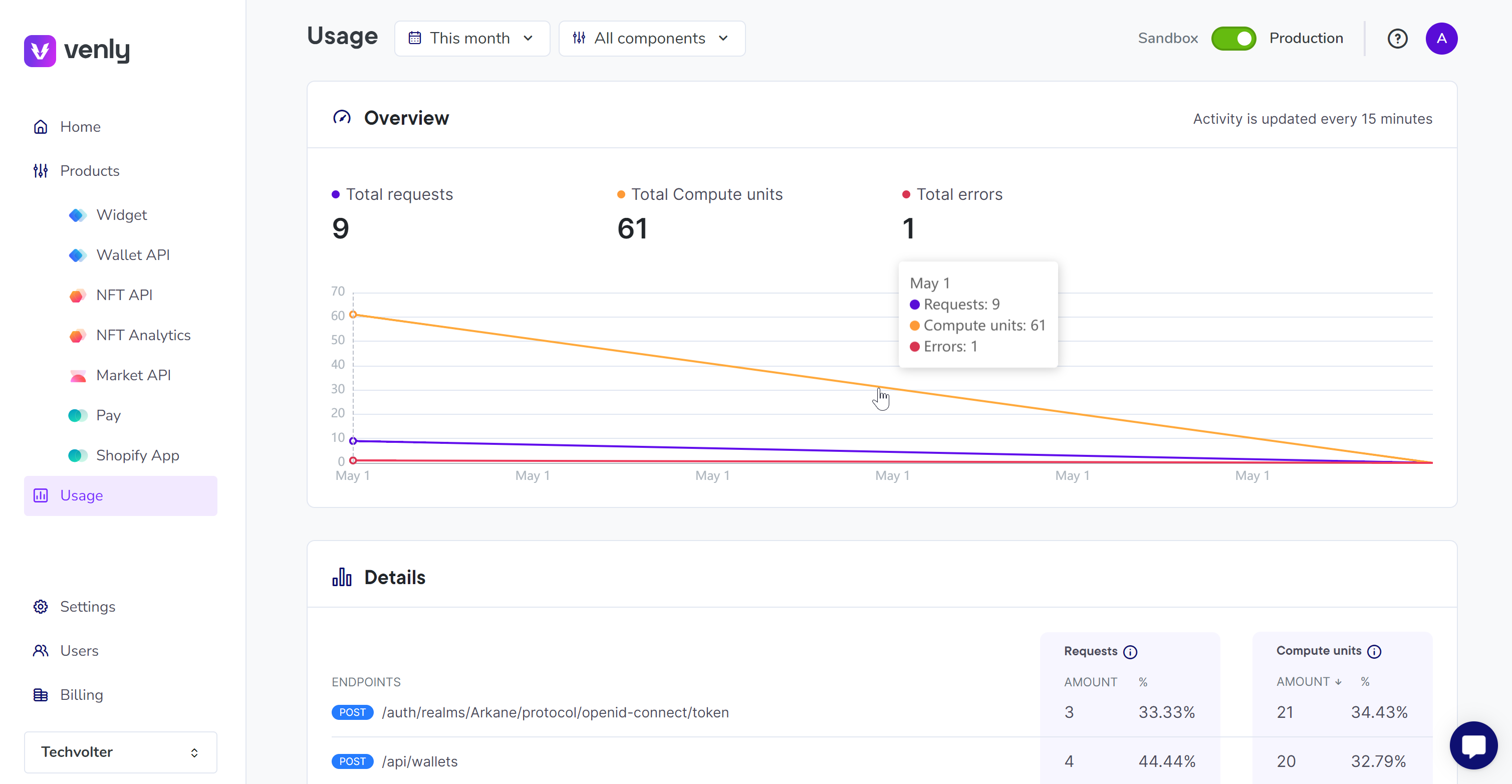Click the Total requests legend dot
Viewport: 1512px width, 784px height.
click(336, 194)
